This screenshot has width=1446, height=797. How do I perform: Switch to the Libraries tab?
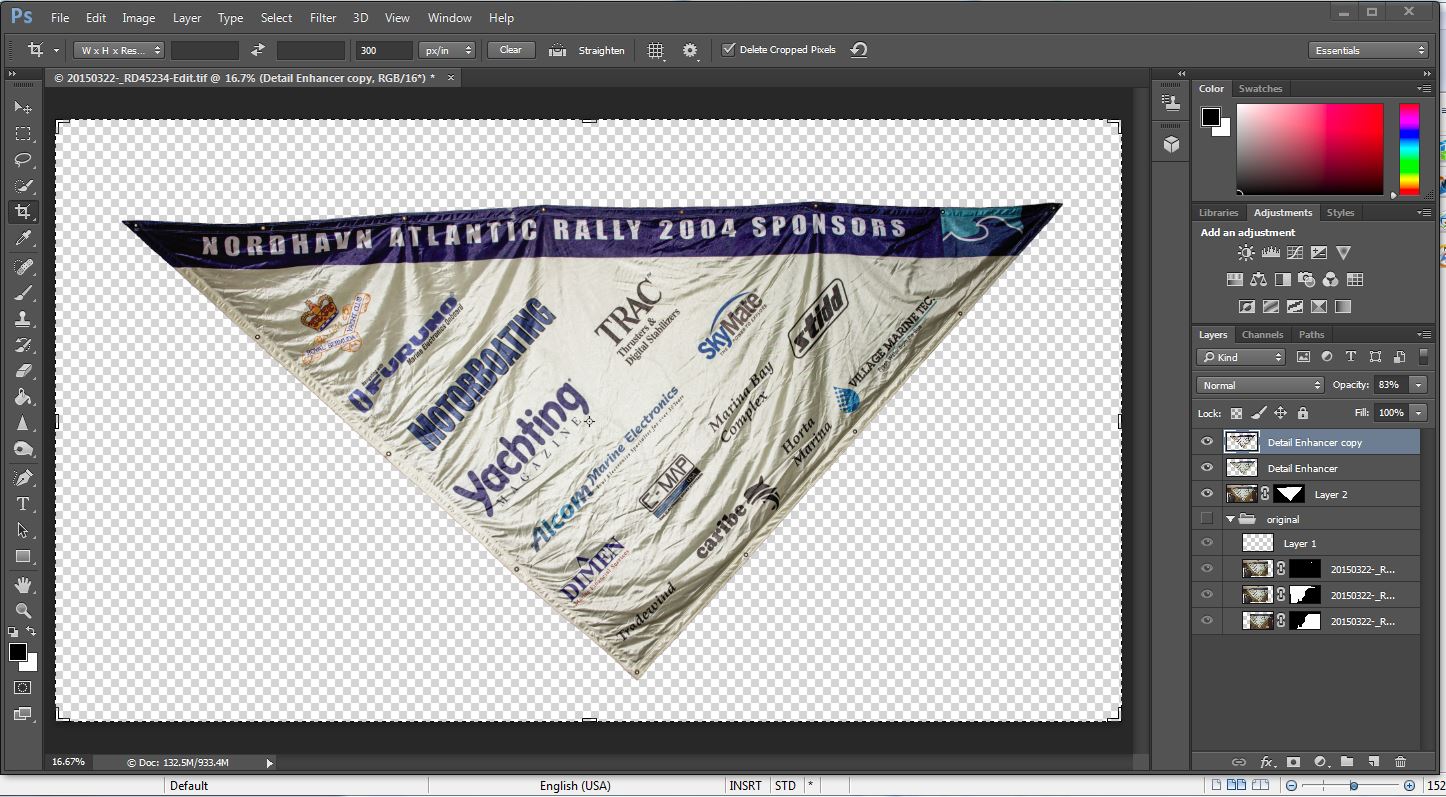1218,212
